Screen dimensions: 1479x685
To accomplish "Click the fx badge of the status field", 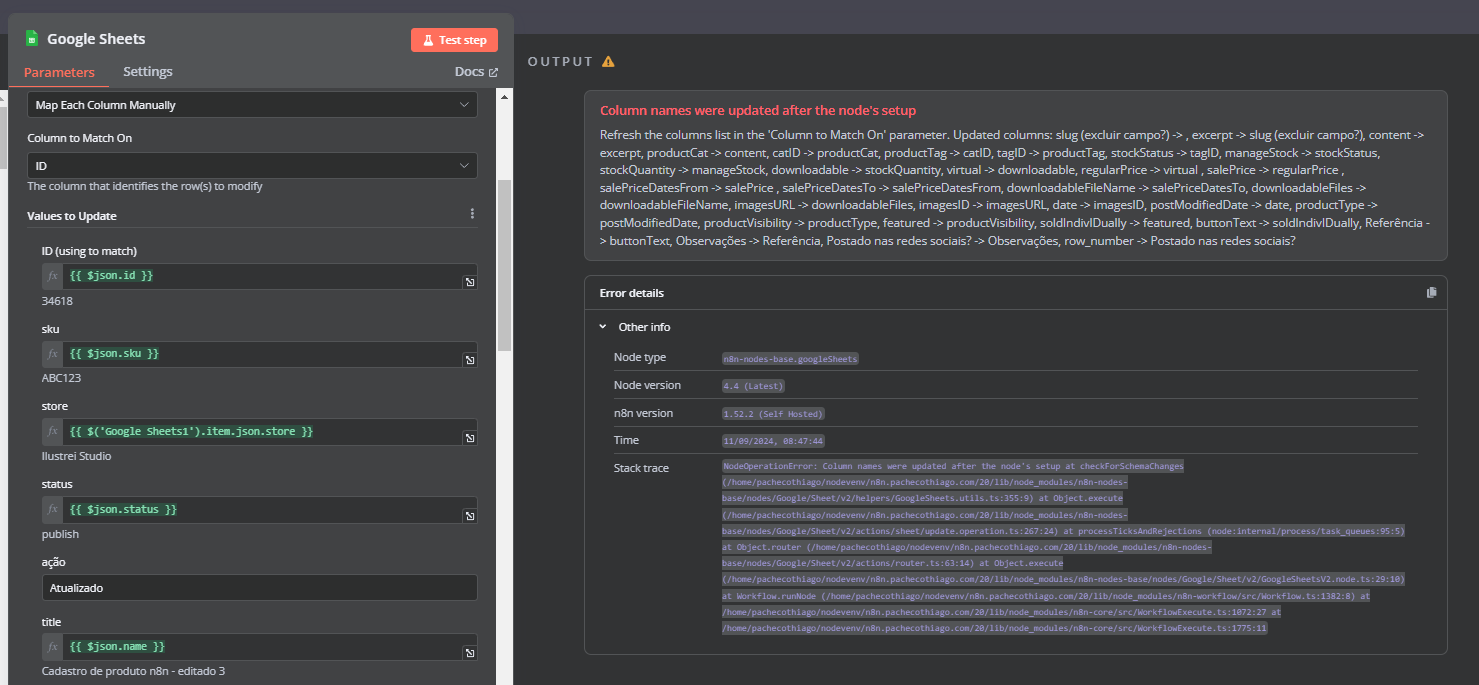I will pos(53,510).
